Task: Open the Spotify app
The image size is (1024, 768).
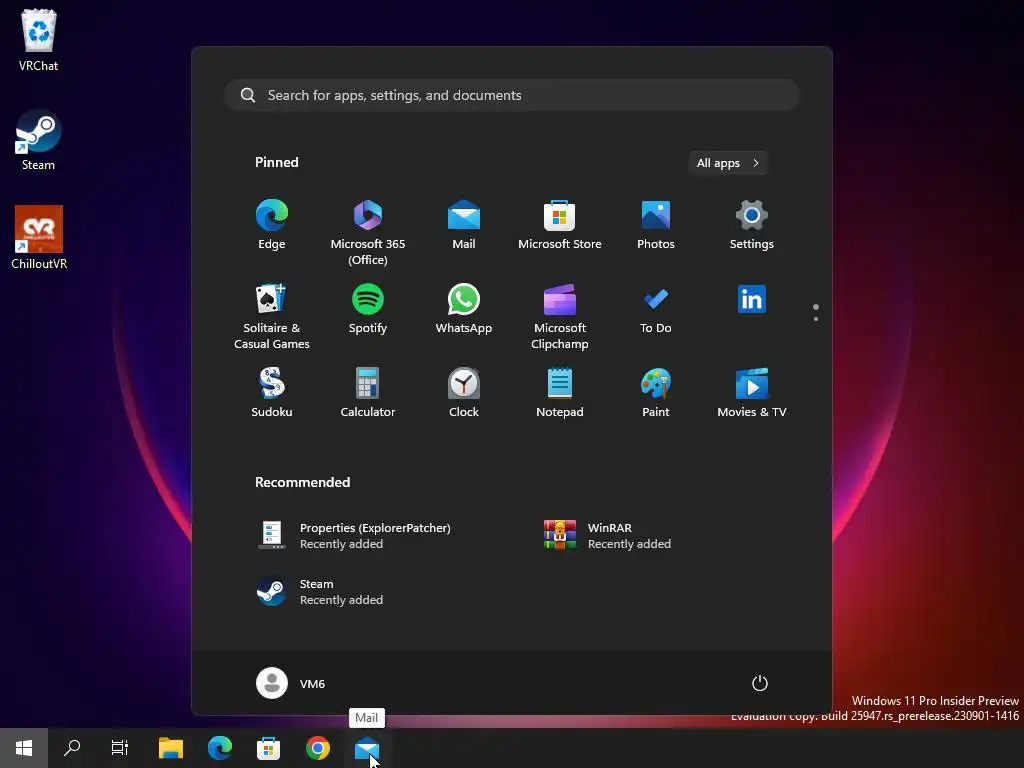Action: pos(368,310)
